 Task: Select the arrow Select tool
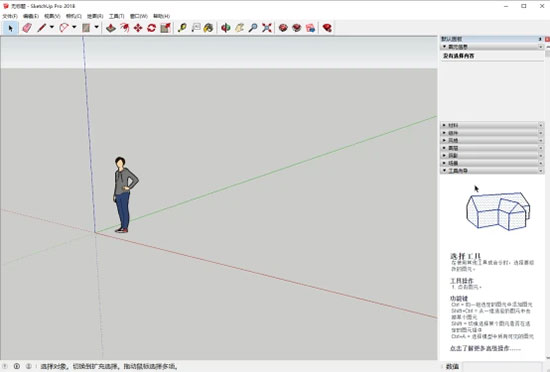11,28
